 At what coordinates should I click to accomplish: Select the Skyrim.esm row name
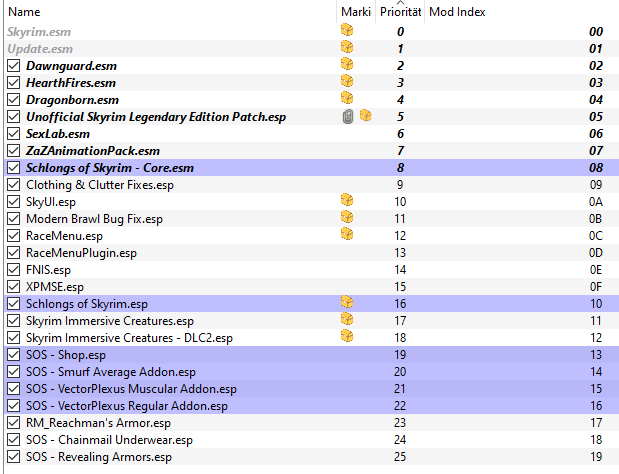click(39, 32)
